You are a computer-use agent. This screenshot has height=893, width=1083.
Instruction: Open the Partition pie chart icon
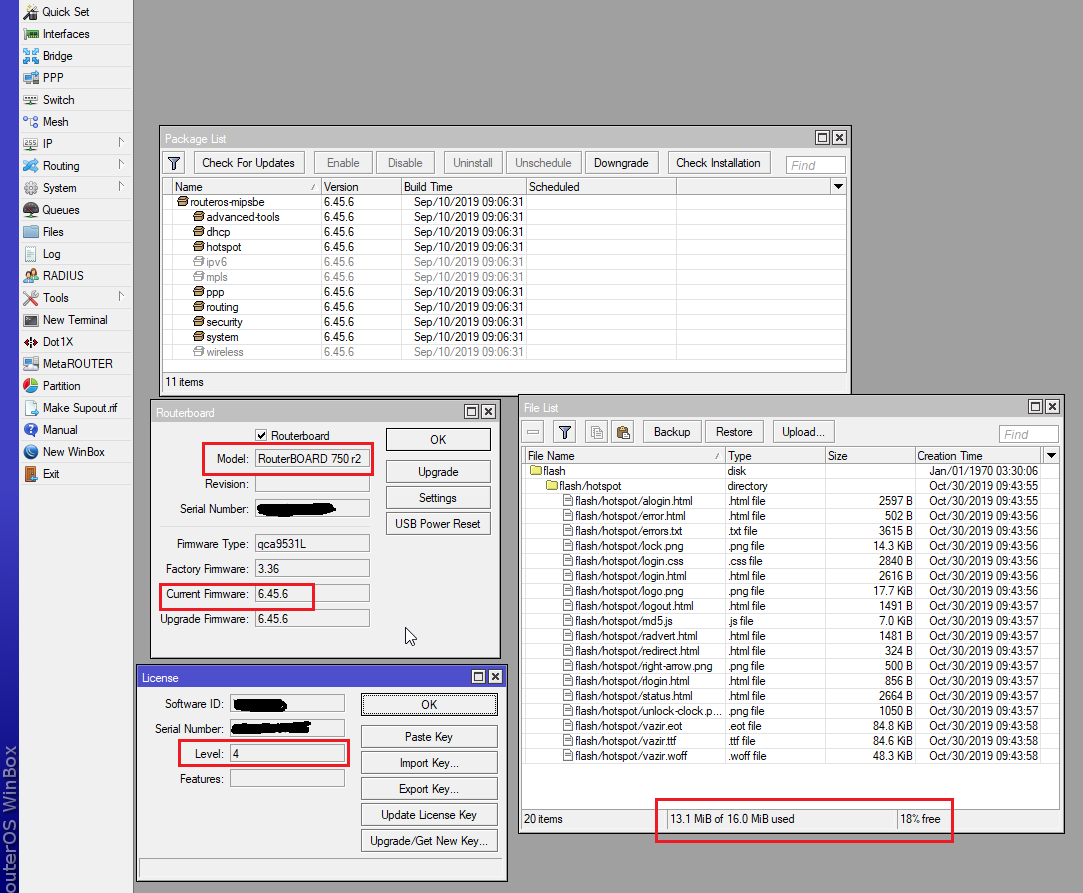click(31, 386)
